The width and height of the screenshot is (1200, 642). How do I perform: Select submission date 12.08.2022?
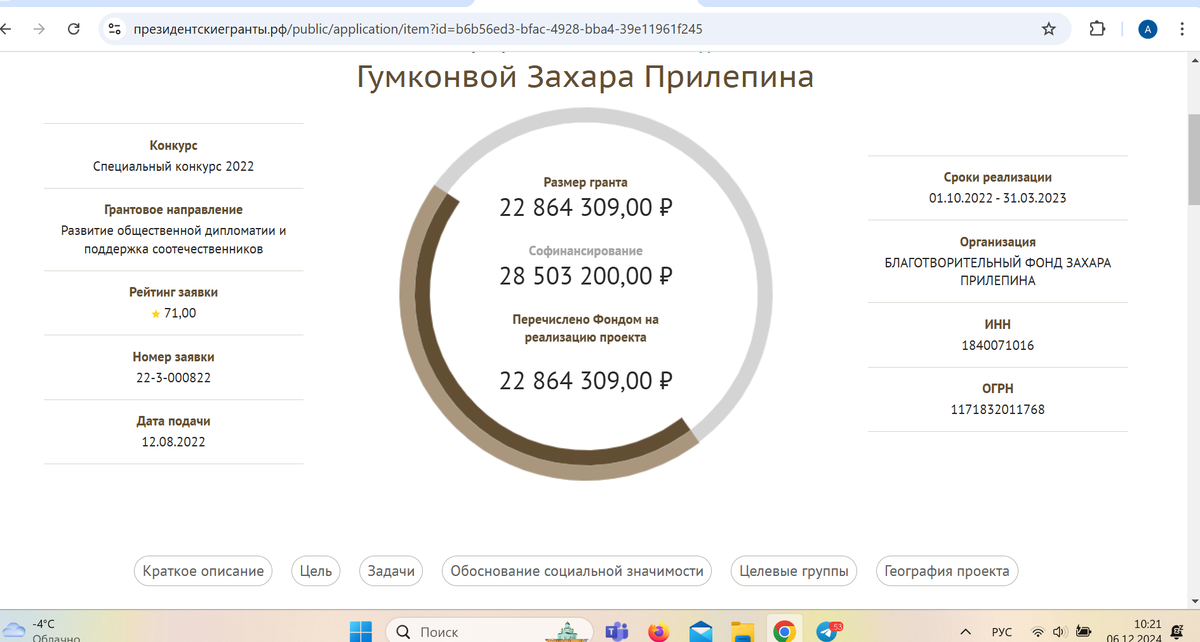(x=173, y=441)
